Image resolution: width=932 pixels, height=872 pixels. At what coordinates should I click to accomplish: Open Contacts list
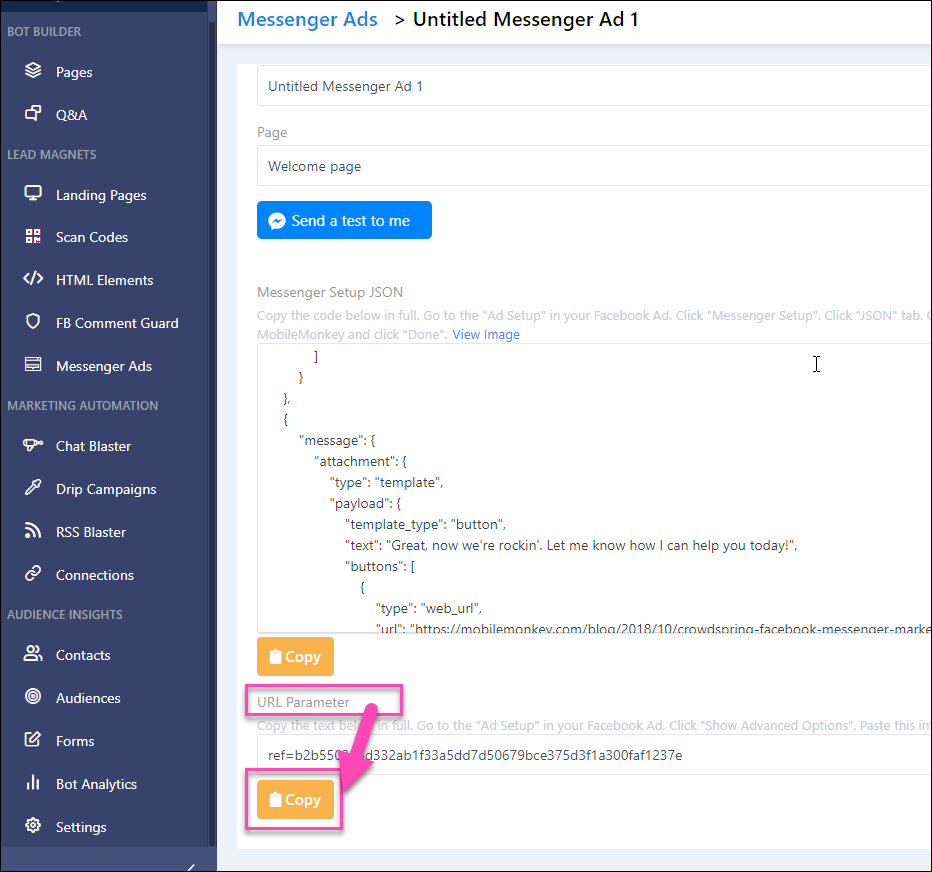tap(83, 655)
